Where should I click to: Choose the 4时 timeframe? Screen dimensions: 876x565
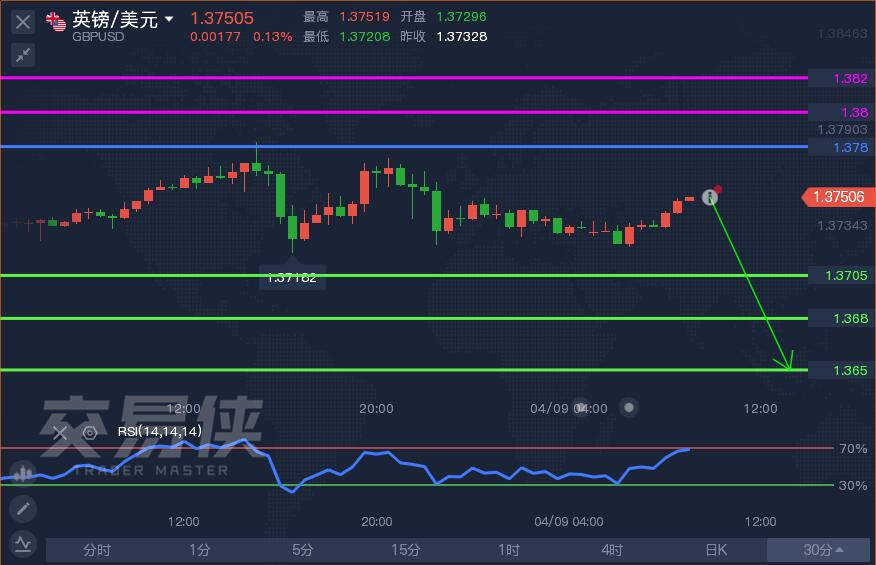coord(612,550)
